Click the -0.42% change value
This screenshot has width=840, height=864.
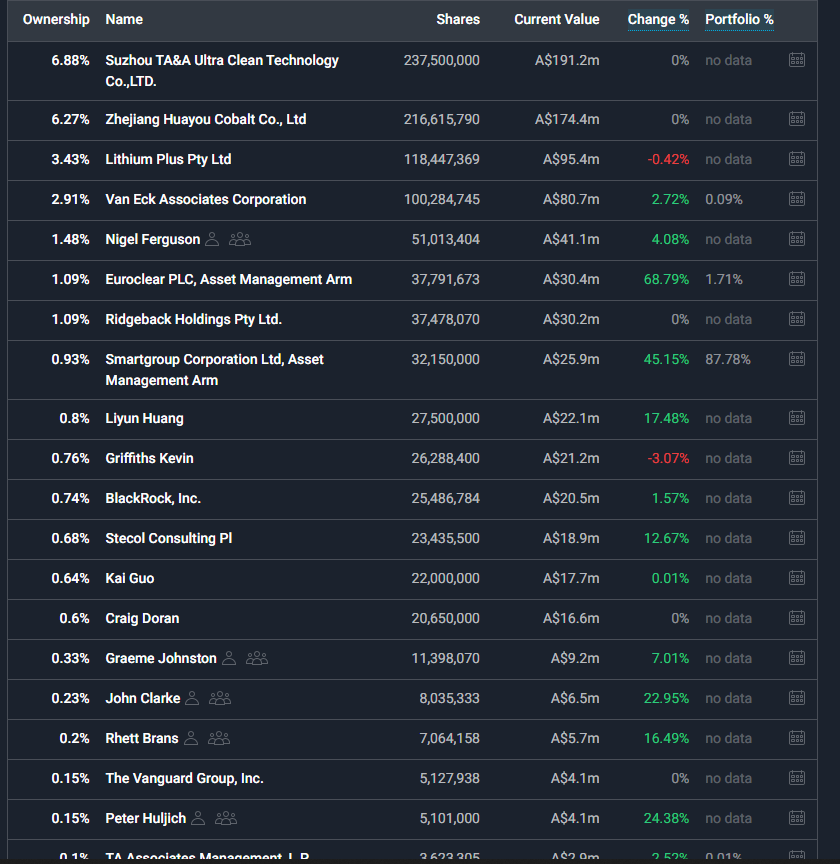(668, 159)
